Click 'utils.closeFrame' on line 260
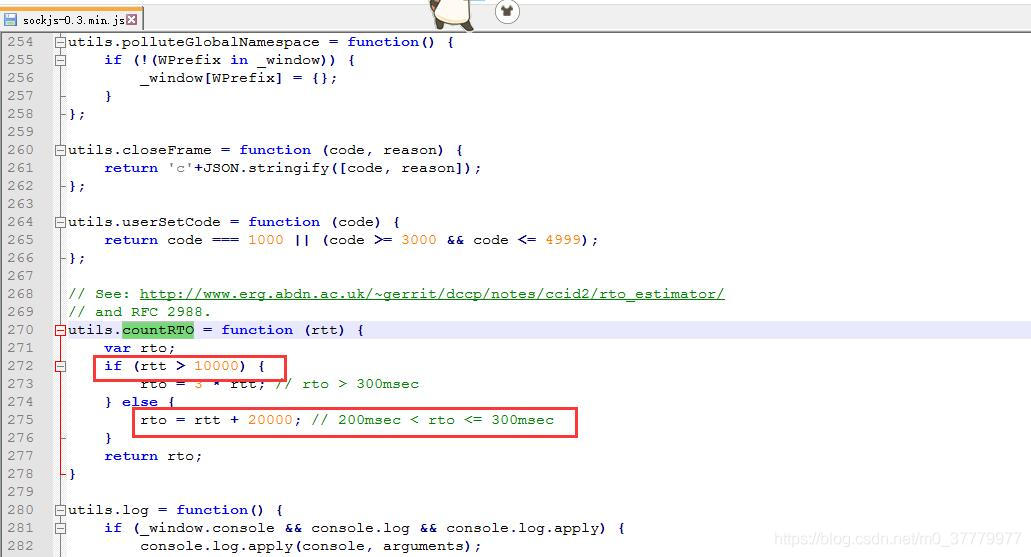The height and width of the screenshot is (557, 1031). coord(140,150)
